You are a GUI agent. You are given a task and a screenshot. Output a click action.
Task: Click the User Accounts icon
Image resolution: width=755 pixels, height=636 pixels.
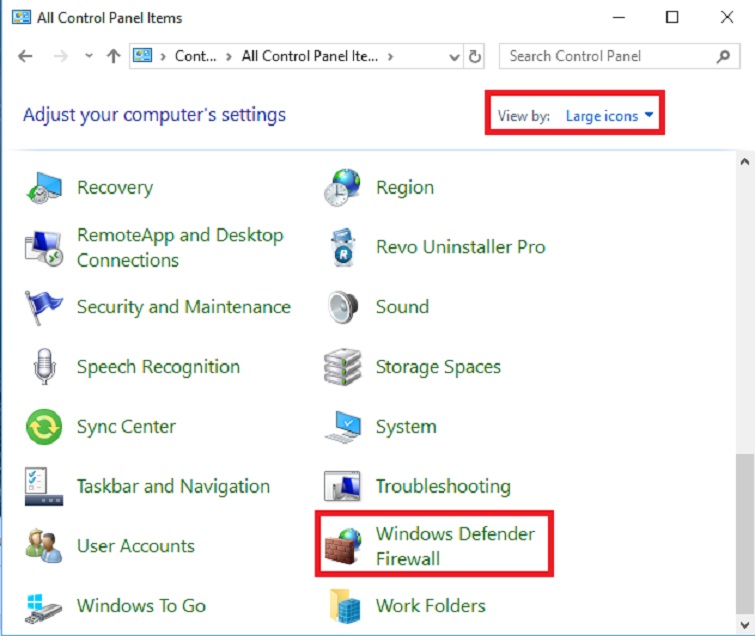click(43, 546)
